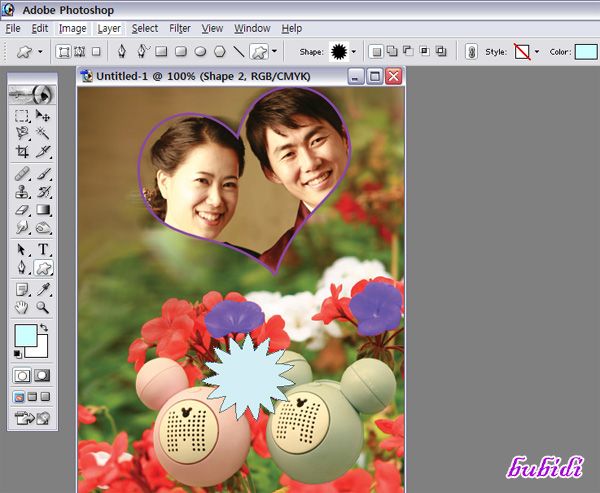Image resolution: width=600 pixels, height=493 pixels.
Task: Select the Lasso tool
Action: pos(22,133)
